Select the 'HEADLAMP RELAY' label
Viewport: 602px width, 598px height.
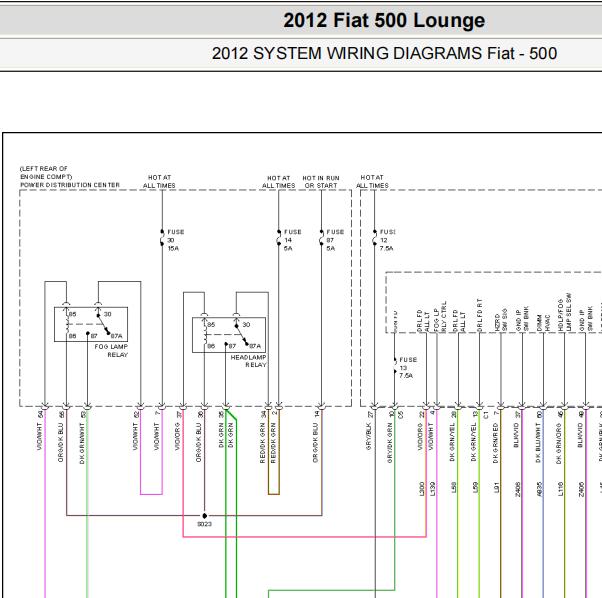tap(248, 361)
